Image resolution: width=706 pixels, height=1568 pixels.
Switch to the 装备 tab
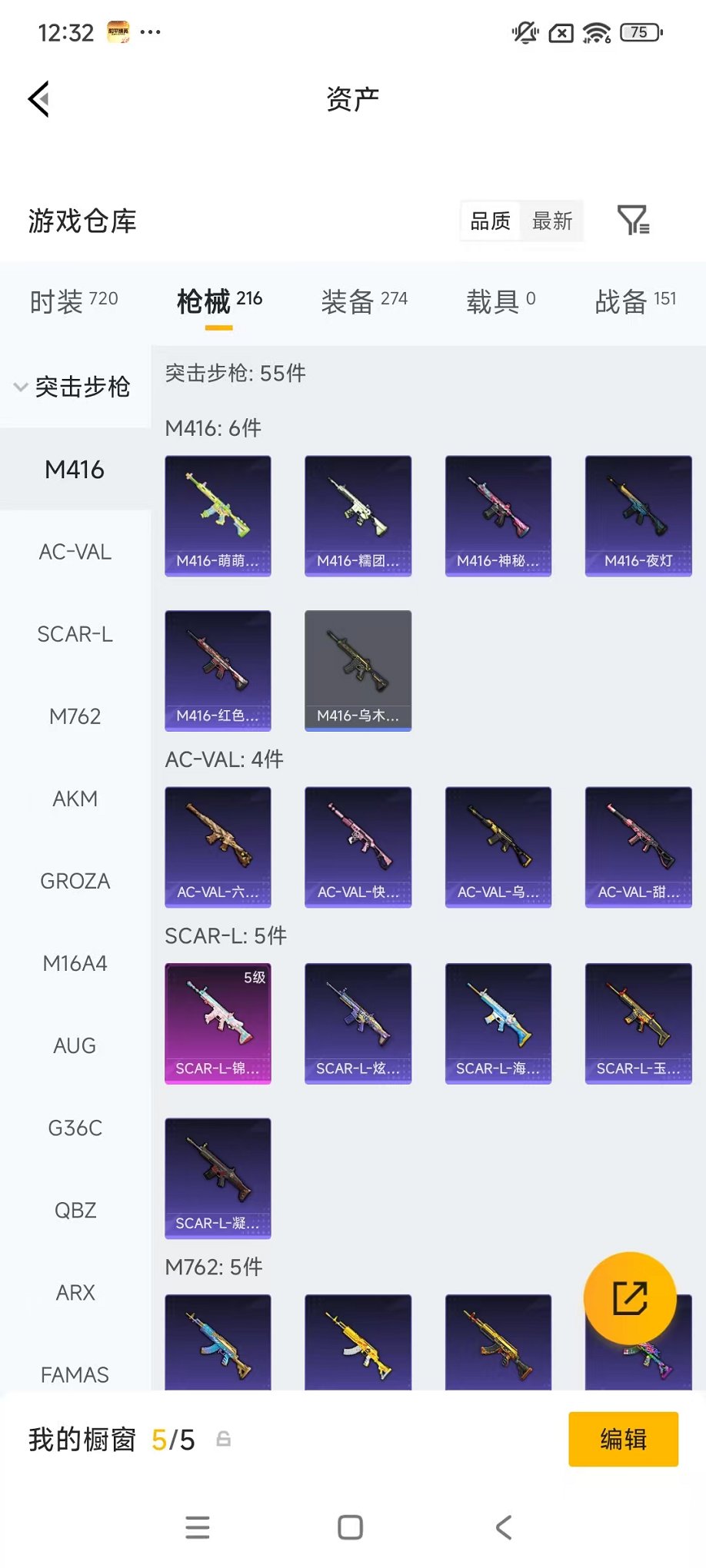[365, 301]
